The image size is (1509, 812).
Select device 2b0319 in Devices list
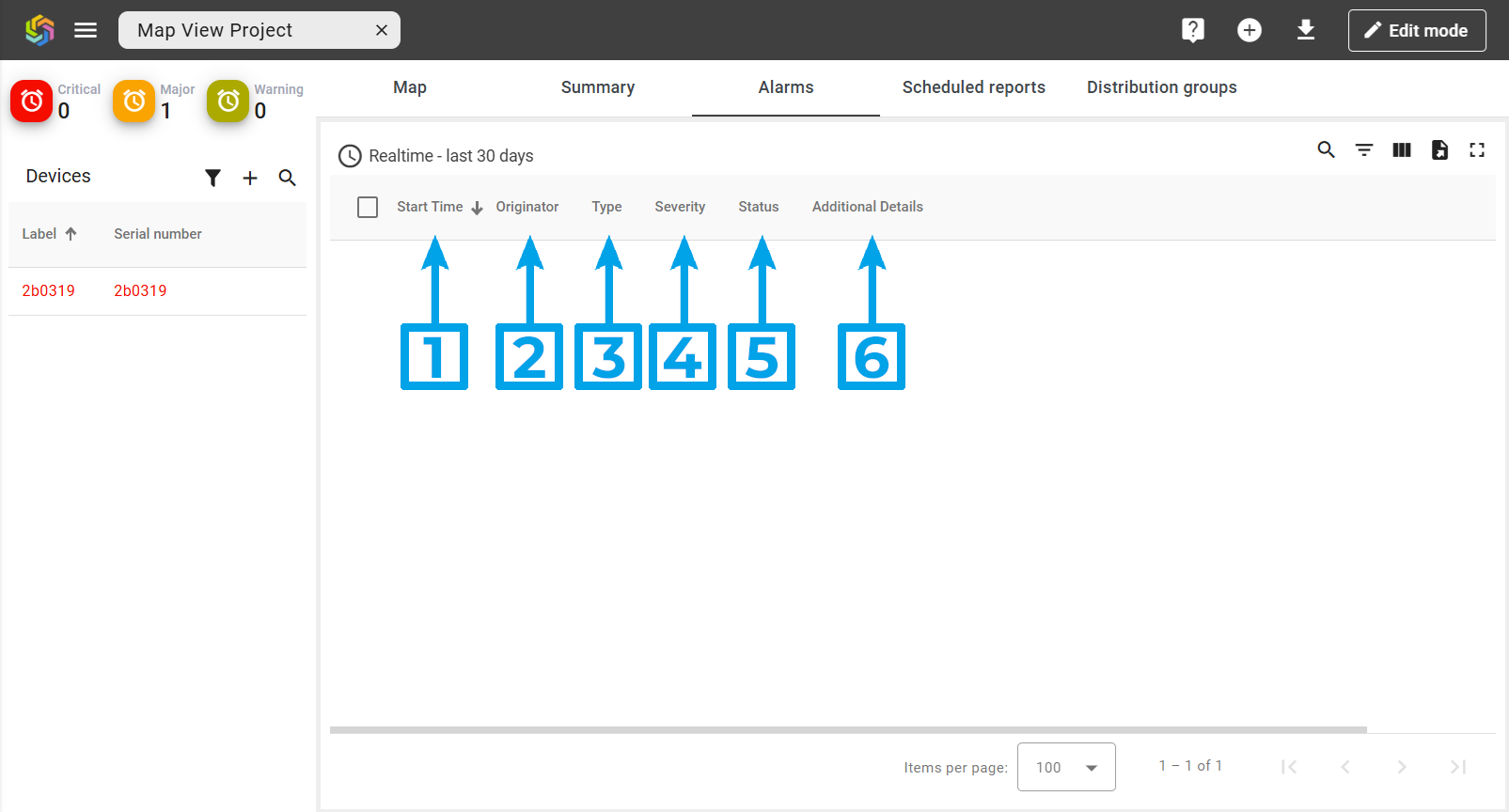[x=49, y=291]
